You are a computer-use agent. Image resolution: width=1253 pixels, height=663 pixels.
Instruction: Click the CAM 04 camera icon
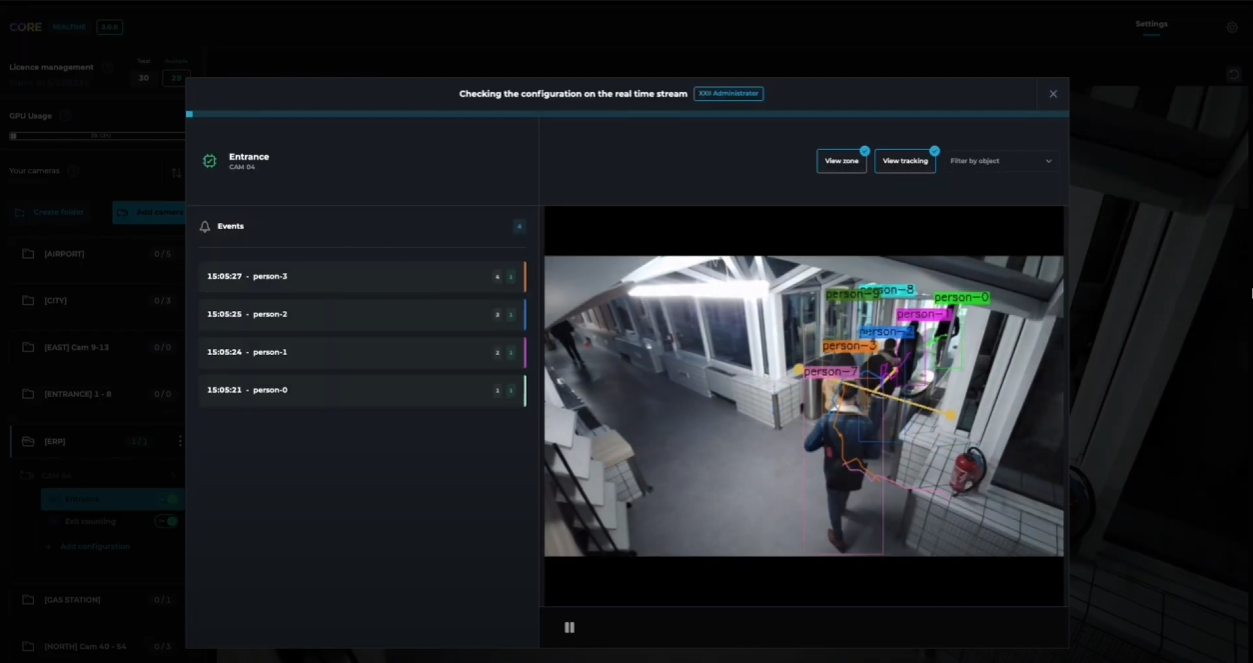tap(28, 476)
